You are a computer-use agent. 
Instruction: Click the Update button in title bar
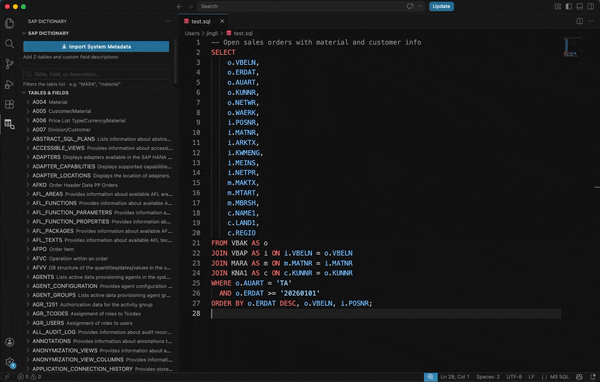tap(441, 7)
